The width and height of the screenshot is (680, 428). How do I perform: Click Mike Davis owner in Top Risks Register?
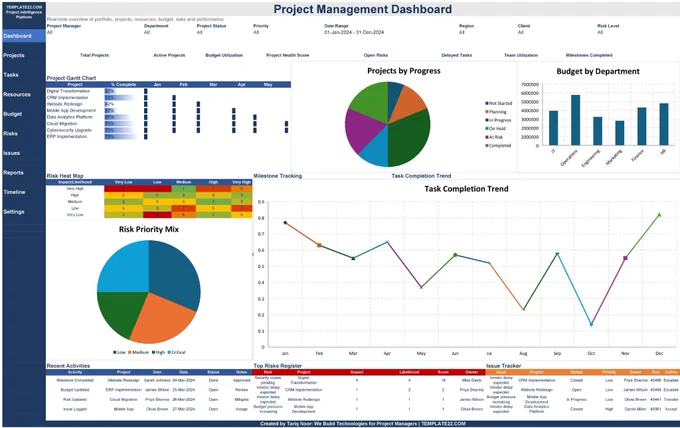472,380
